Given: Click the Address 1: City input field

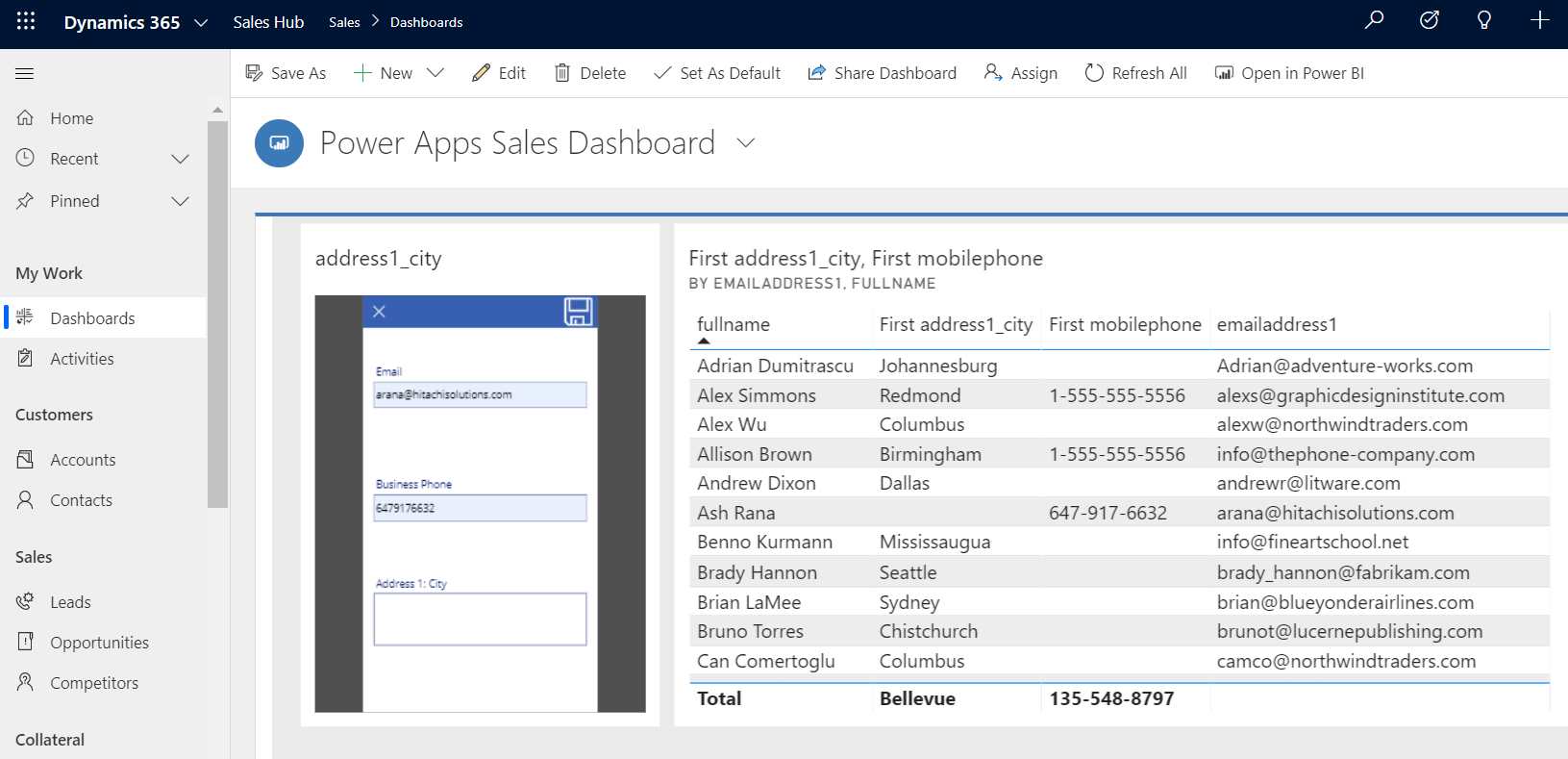Looking at the screenshot, I should point(480,619).
